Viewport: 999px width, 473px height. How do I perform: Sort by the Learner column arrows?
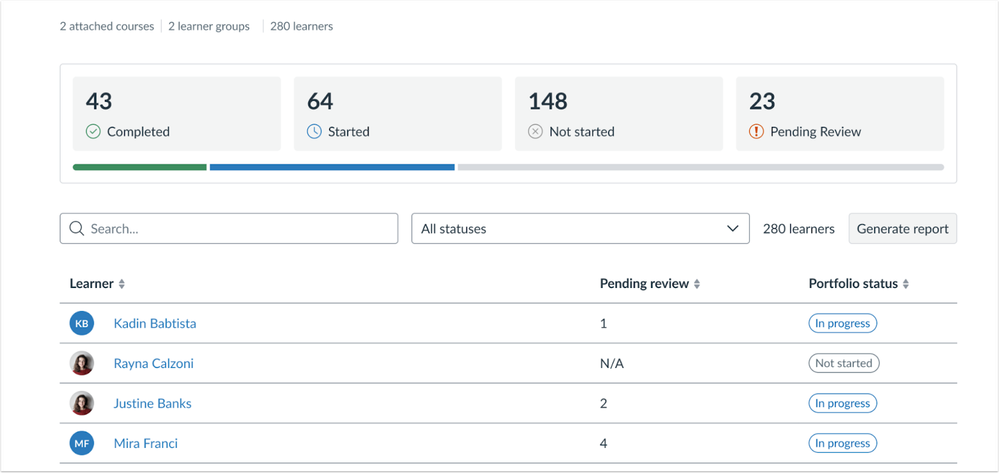coord(122,284)
